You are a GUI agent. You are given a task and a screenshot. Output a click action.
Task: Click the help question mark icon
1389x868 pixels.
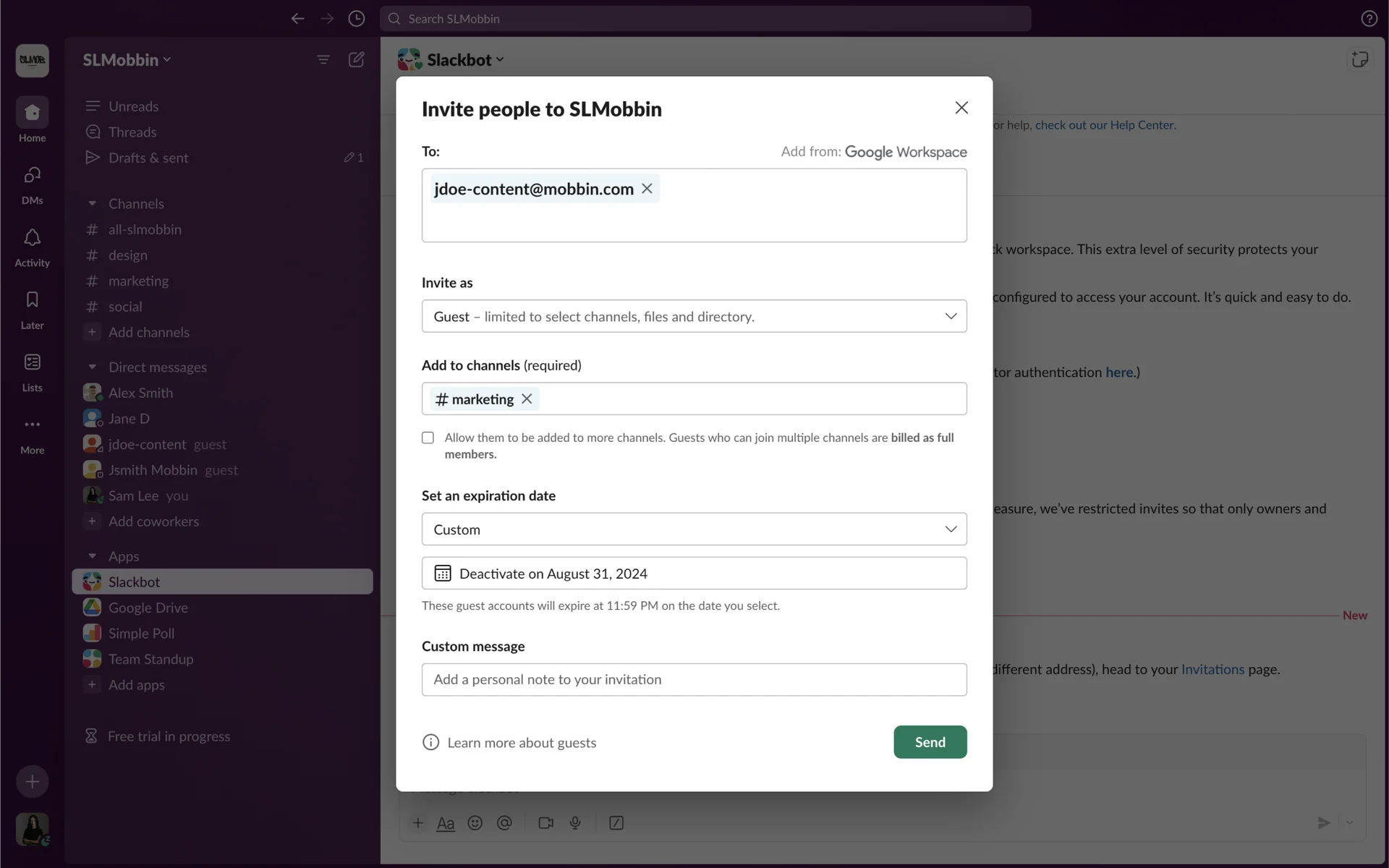click(1369, 19)
